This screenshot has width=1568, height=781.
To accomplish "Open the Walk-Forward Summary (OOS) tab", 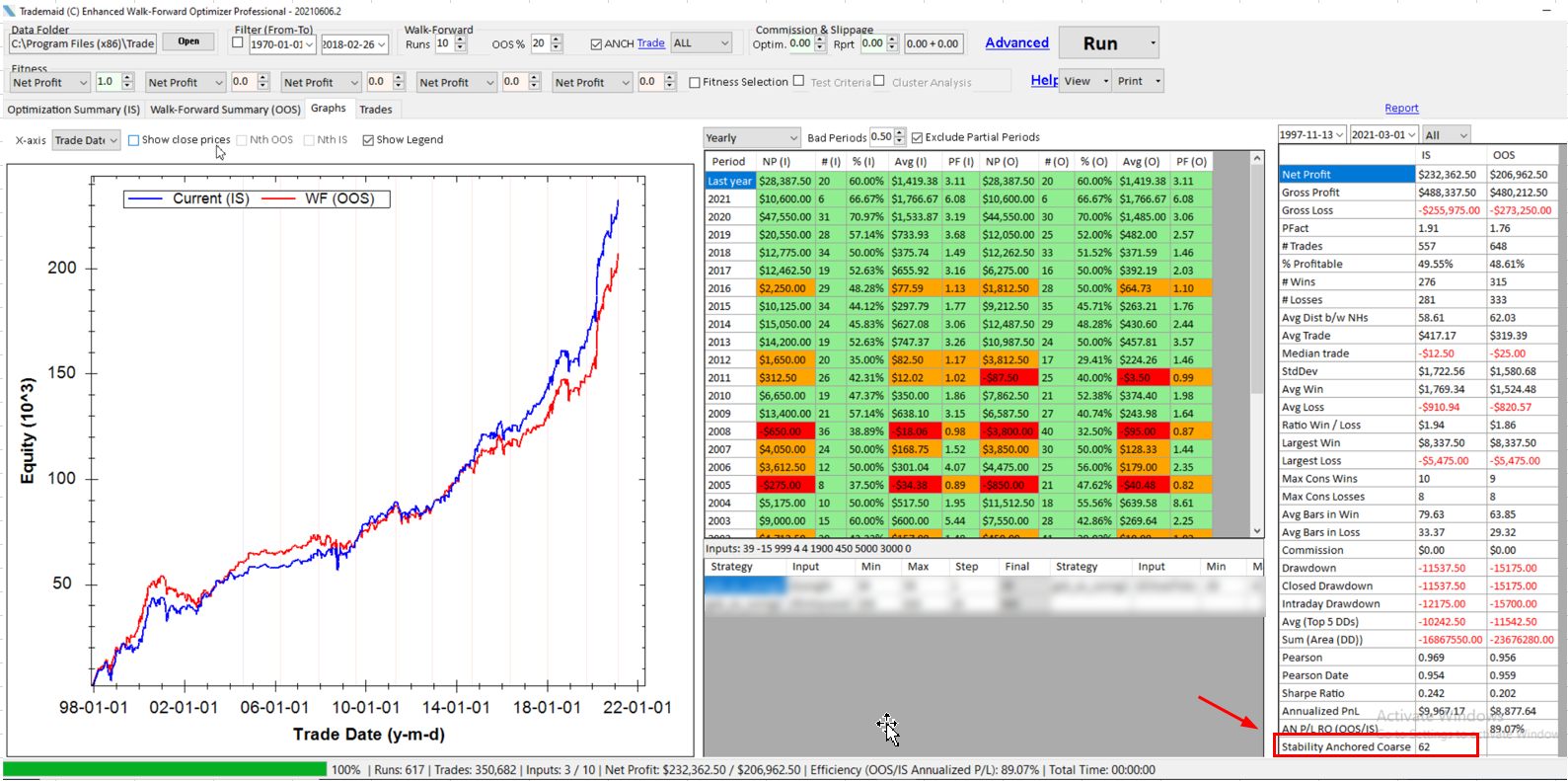I will [x=225, y=110].
